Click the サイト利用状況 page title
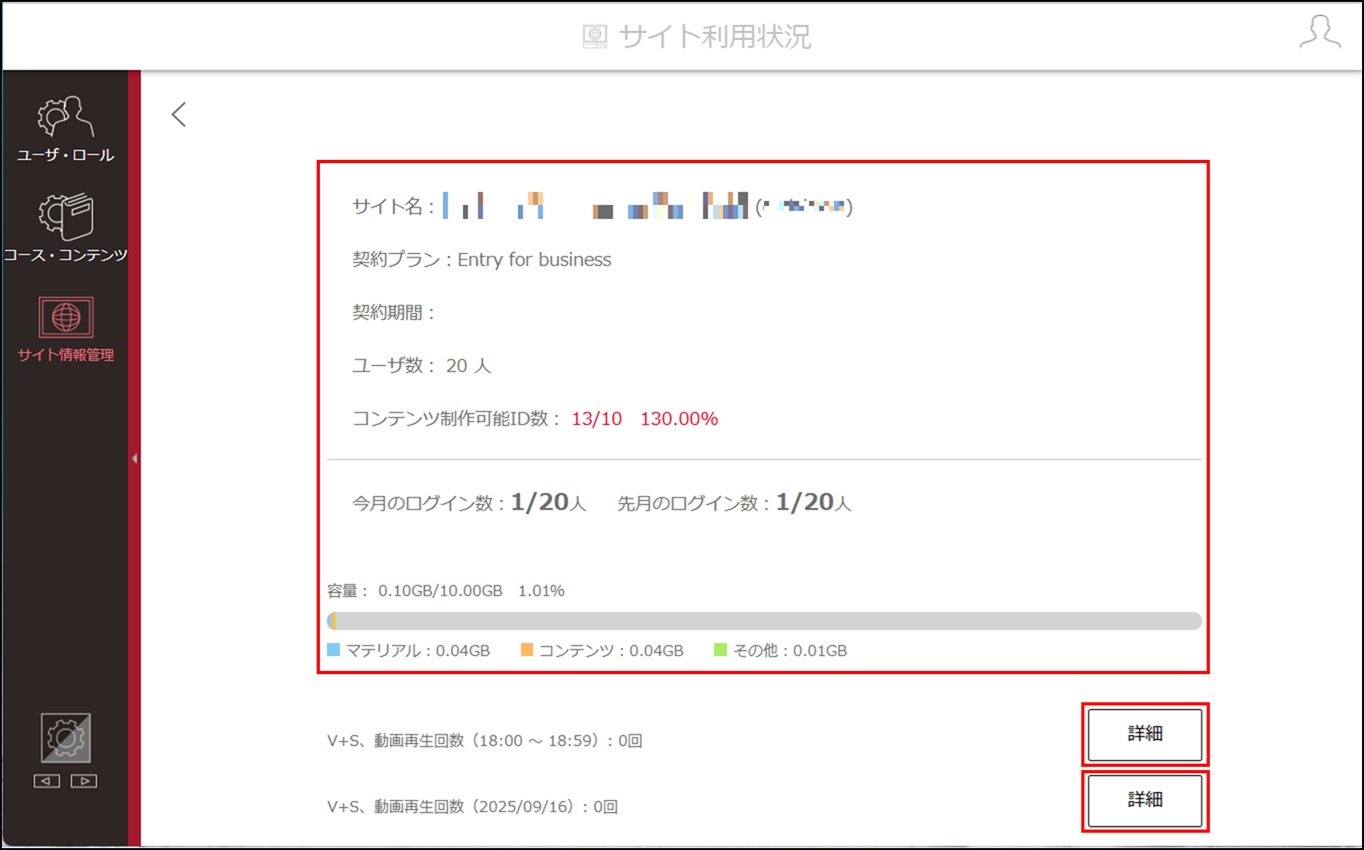This screenshot has height=850, width=1364. pyautogui.click(x=715, y=37)
